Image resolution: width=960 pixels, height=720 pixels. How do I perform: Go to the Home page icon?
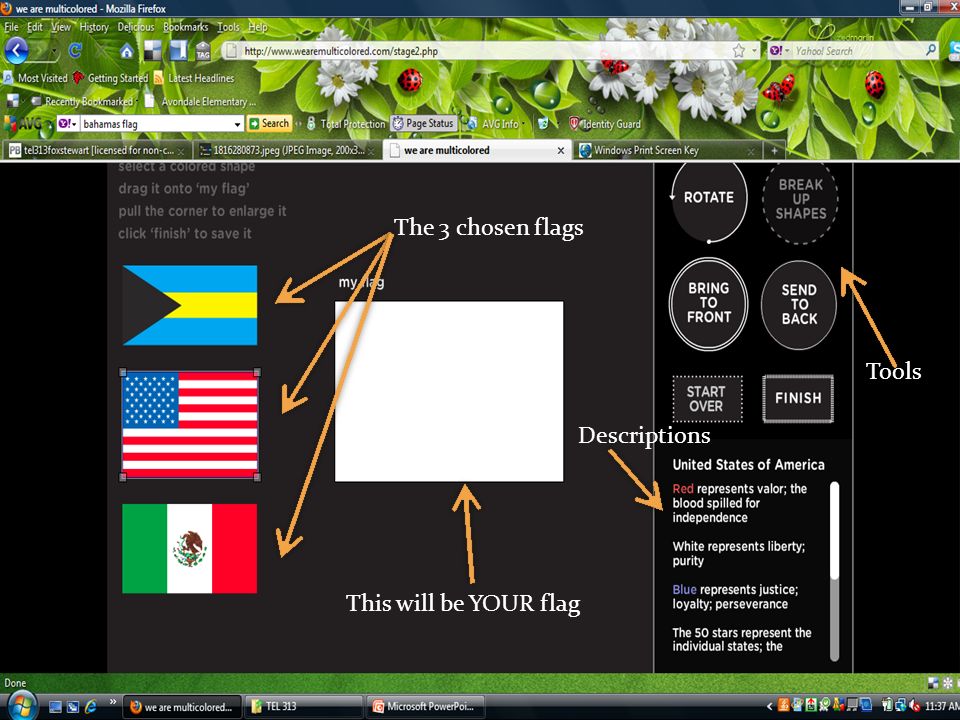click(127, 51)
